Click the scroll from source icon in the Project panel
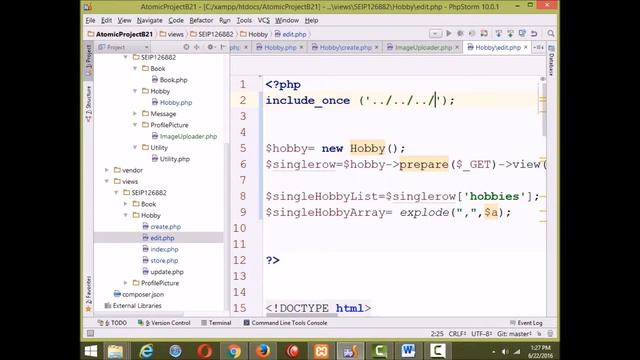Viewport: 640px width, 360px height. [186, 47]
